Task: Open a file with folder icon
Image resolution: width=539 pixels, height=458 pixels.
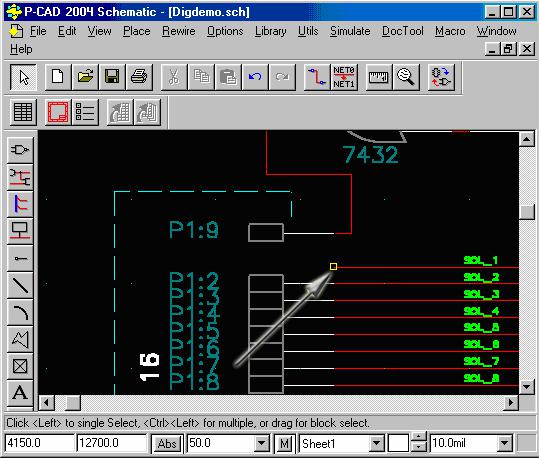Action: tap(85, 77)
